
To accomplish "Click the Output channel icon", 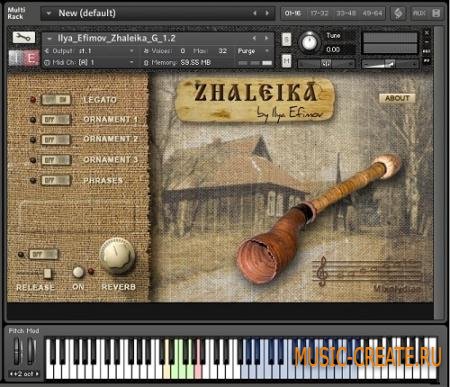I will pos(47,51).
